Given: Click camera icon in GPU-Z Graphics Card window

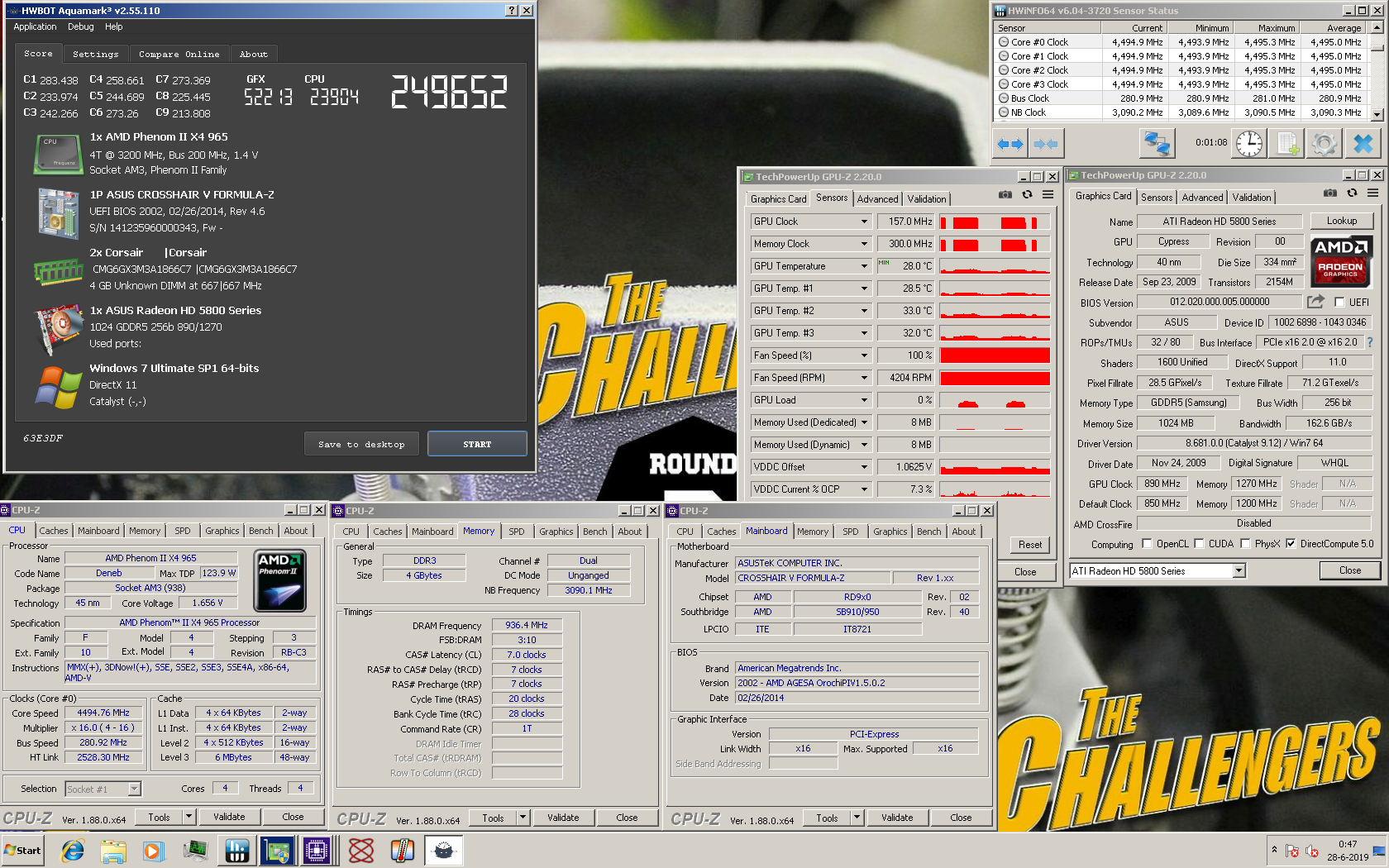Looking at the screenshot, I should pos(1329,193).
